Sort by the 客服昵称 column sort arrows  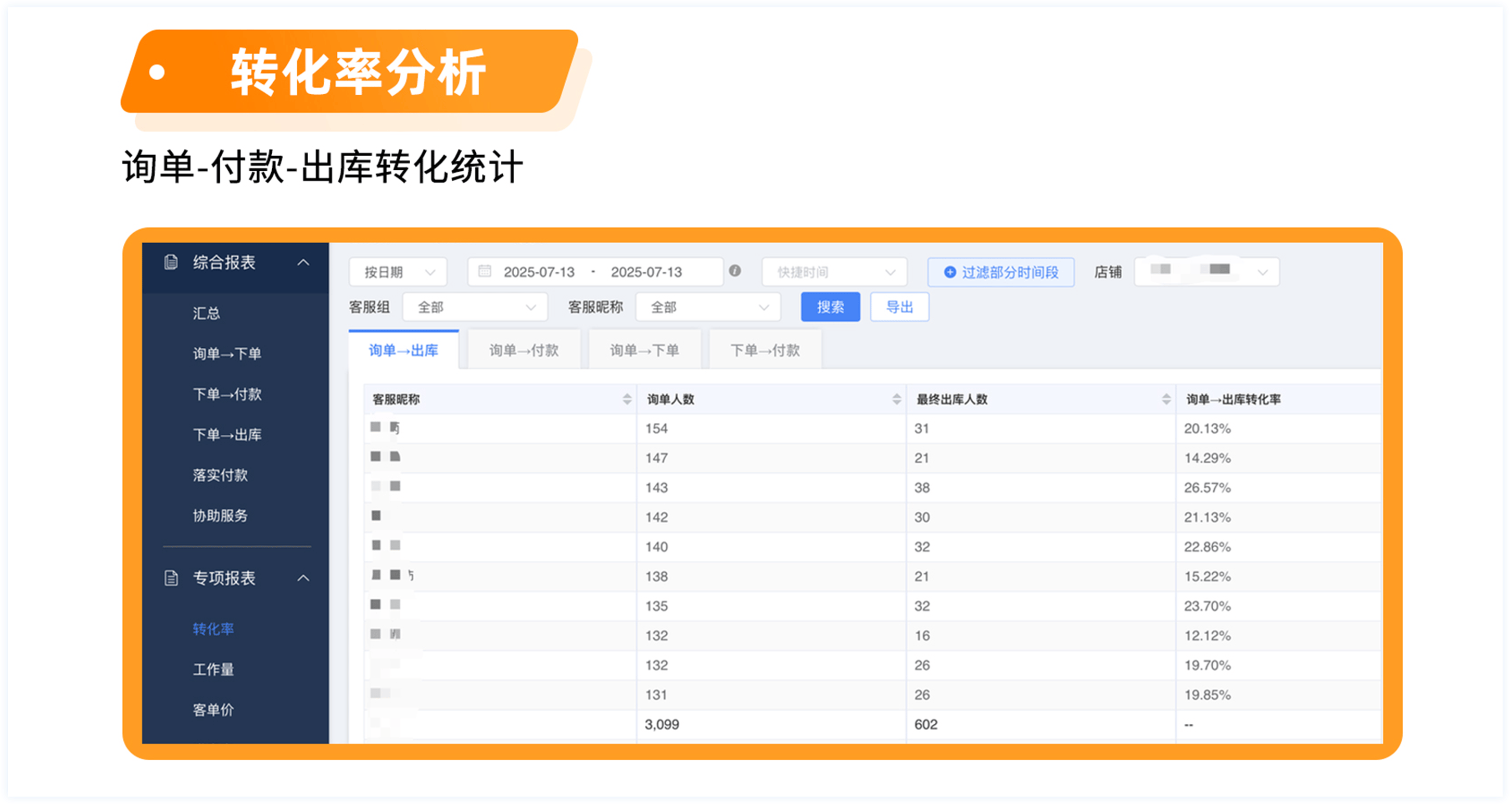pyautogui.click(x=627, y=399)
